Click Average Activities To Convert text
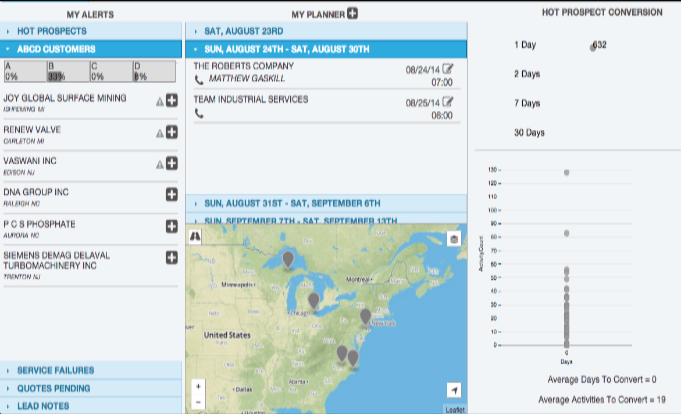681x415 pixels. [602, 399]
